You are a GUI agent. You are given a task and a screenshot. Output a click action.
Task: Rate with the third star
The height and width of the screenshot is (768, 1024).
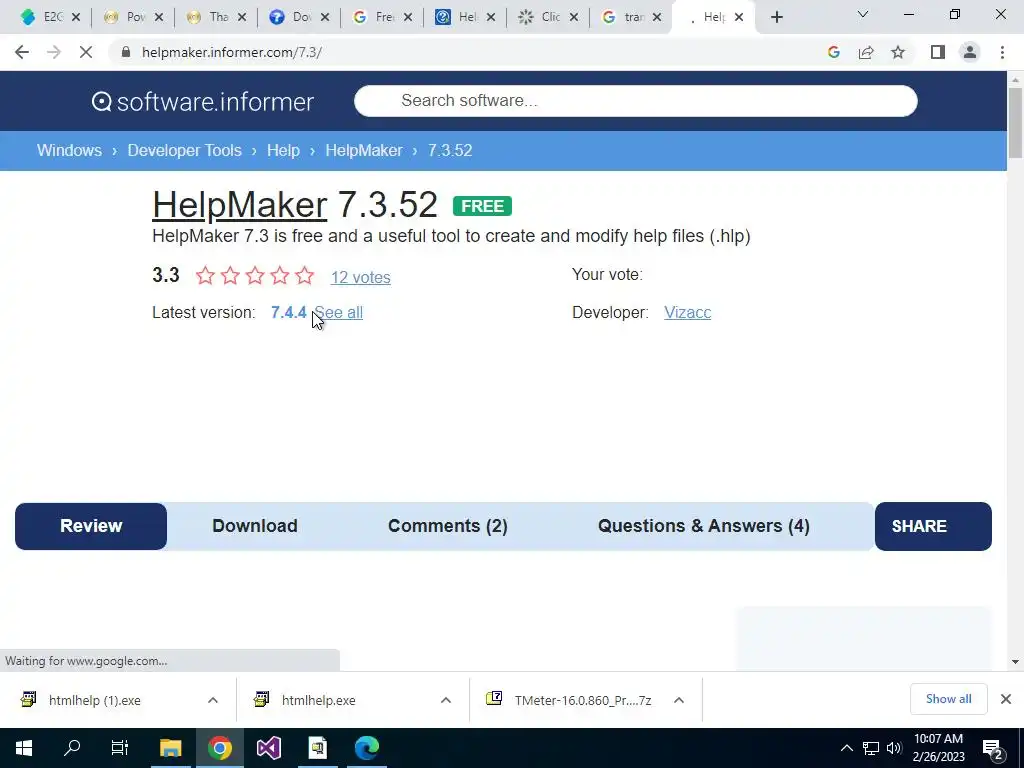point(255,276)
